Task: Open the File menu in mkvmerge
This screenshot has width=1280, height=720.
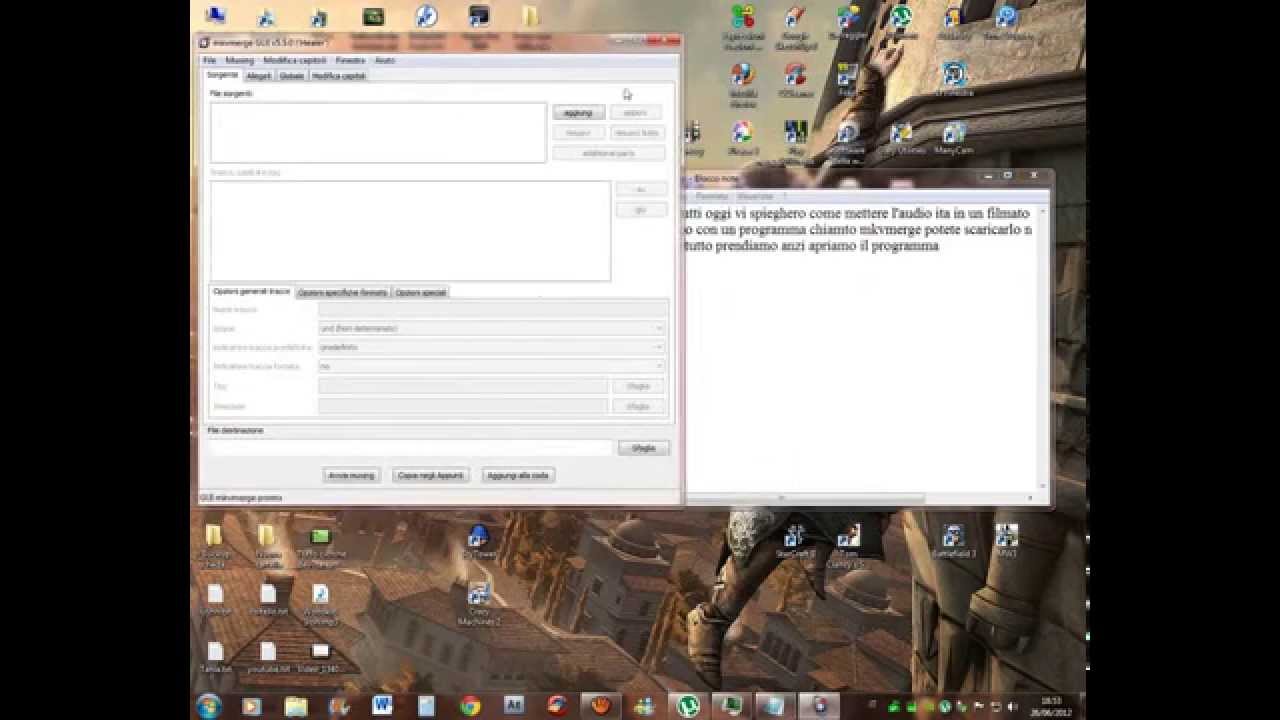Action: pos(210,60)
